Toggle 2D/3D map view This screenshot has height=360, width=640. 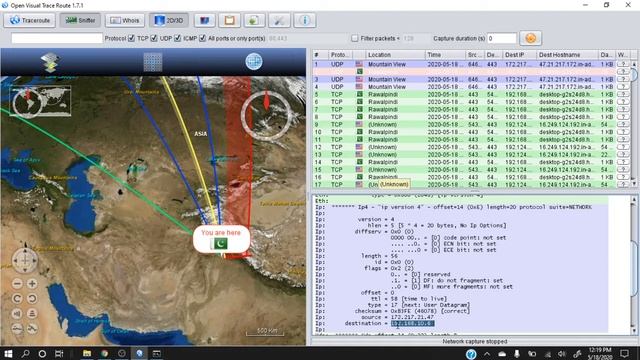pyautogui.click(x=169, y=20)
